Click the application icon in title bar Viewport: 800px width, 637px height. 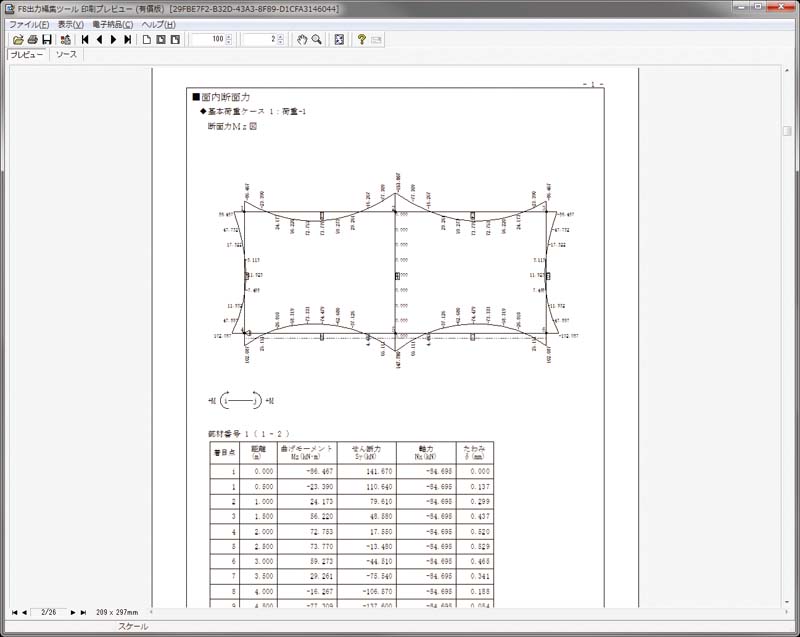coord(9,9)
